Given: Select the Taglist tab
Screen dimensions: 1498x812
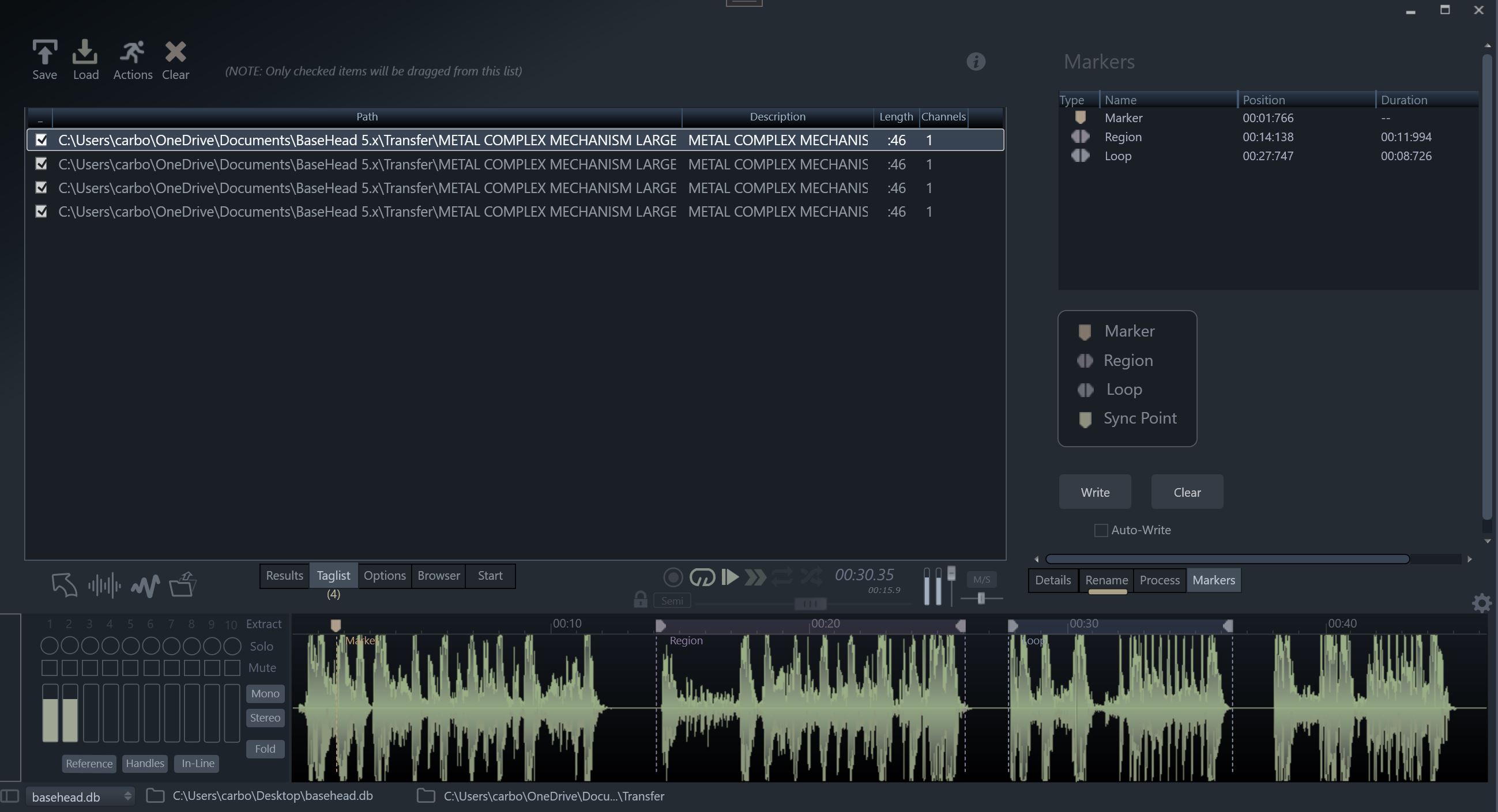Looking at the screenshot, I should tap(333, 576).
